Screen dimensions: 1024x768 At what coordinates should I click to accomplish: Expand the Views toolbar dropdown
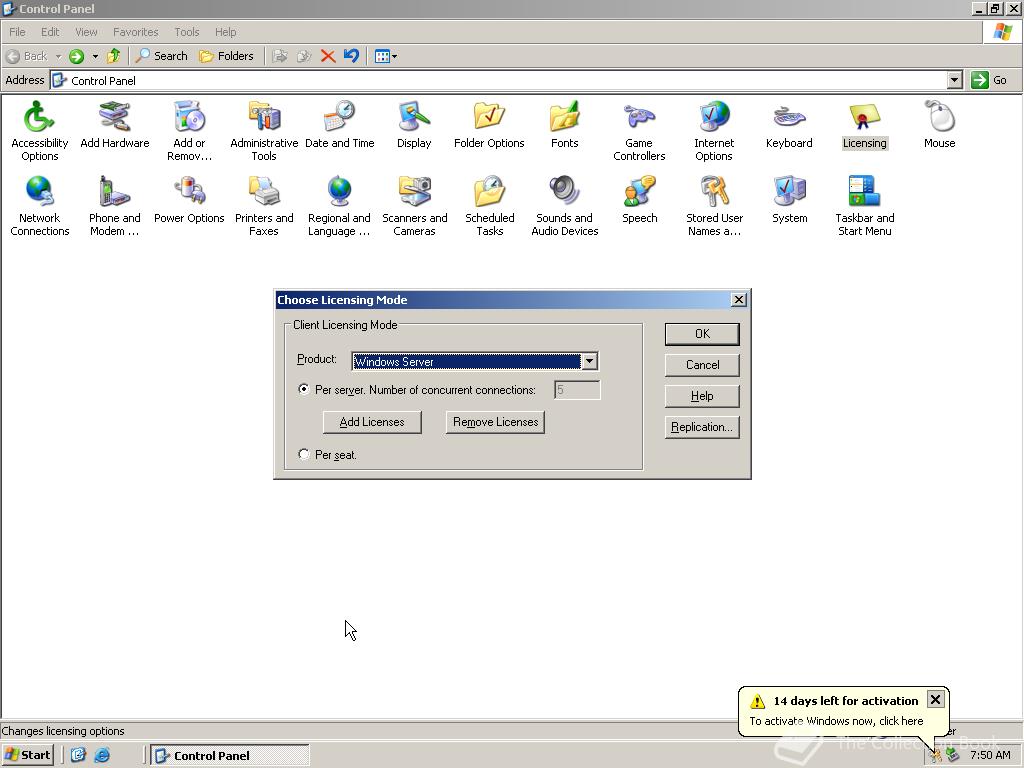pyautogui.click(x=394, y=56)
